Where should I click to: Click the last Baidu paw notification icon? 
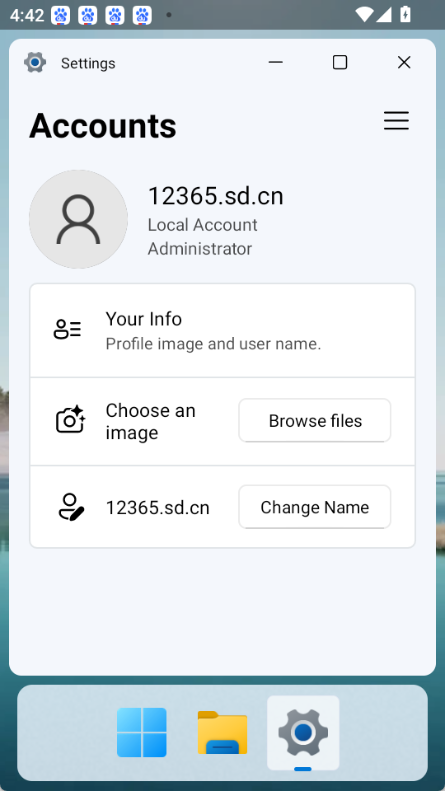click(142, 15)
